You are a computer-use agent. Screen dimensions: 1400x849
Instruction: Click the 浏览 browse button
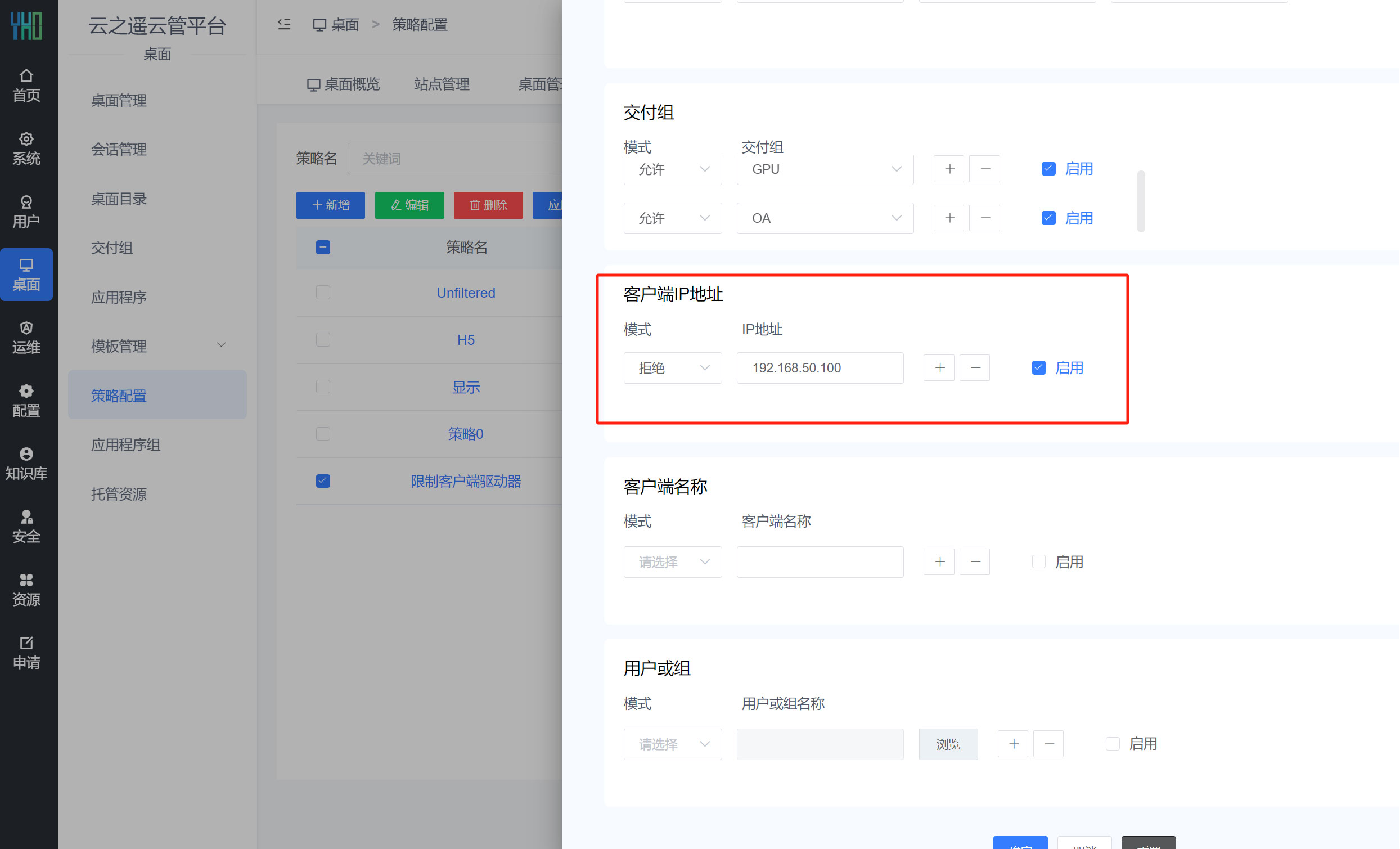coord(948,744)
